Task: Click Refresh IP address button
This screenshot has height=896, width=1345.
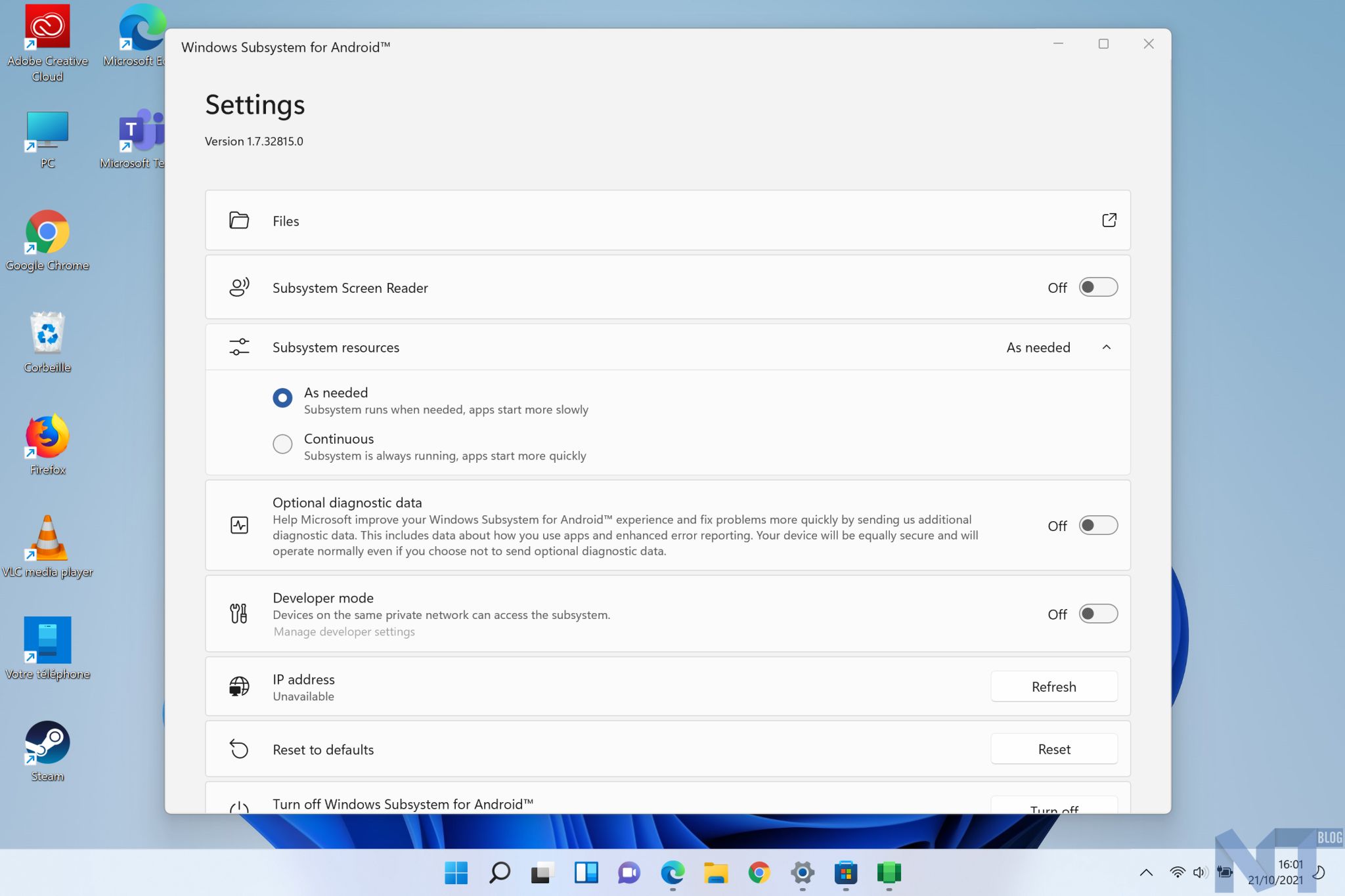Action: (x=1053, y=687)
